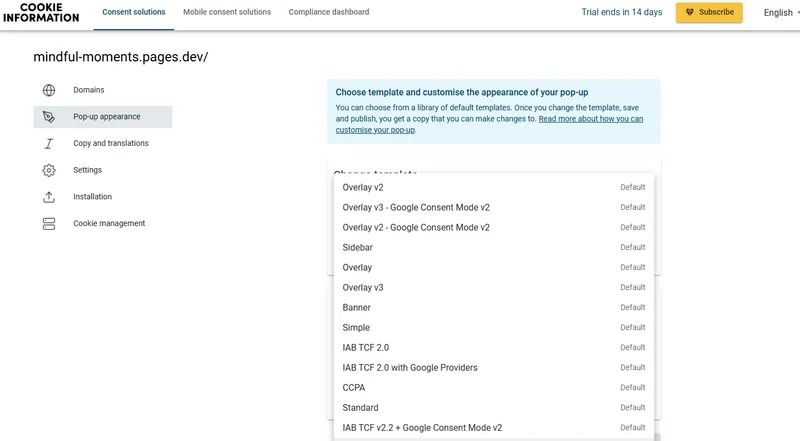
Task: Pick the Standard template
Action: point(494,407)
